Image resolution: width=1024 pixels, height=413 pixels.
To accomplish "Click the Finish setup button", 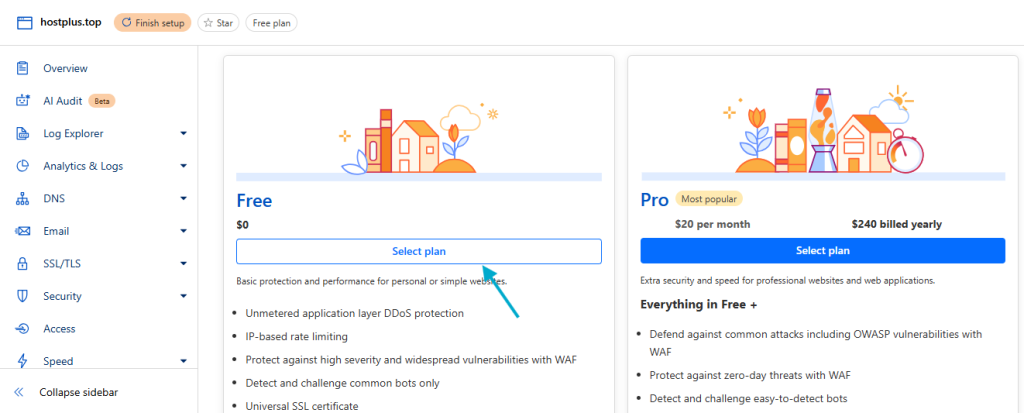I will coord(152,22).
